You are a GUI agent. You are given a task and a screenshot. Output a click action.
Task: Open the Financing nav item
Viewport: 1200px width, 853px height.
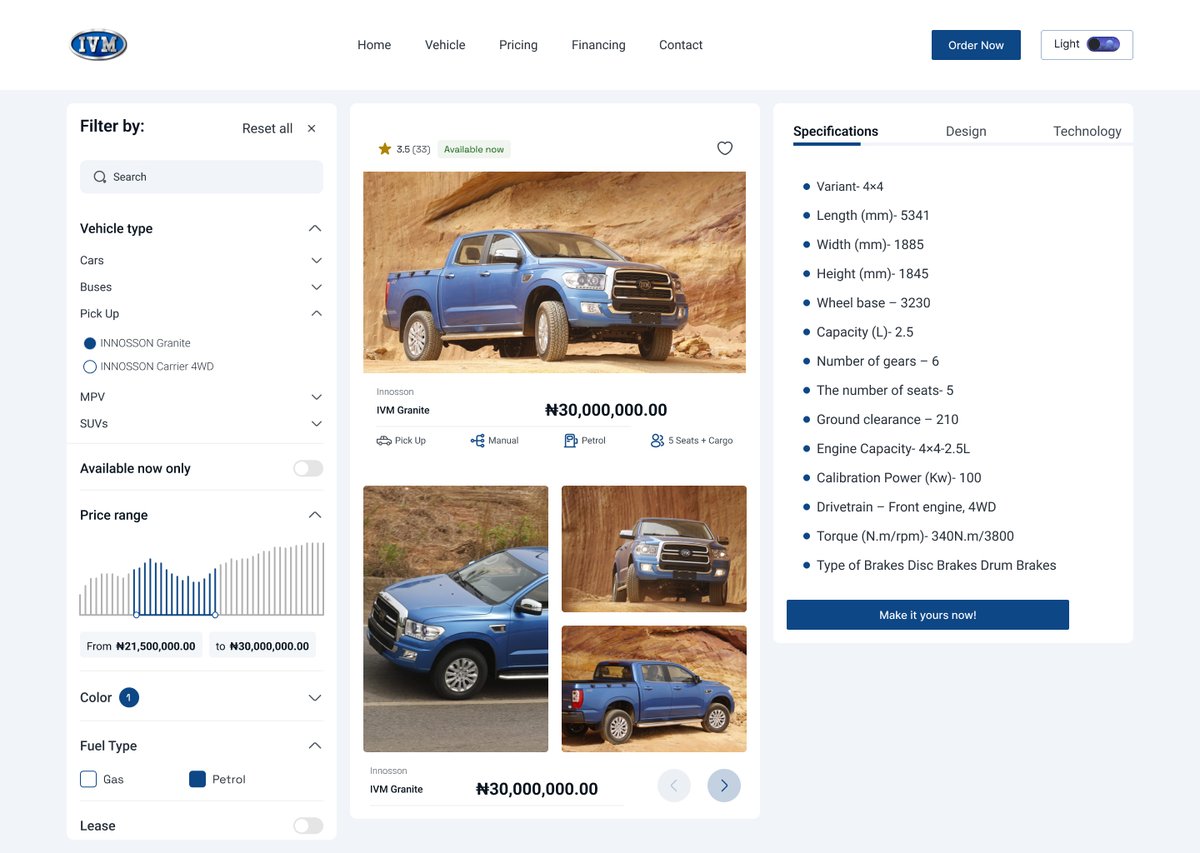coord(598,45)
